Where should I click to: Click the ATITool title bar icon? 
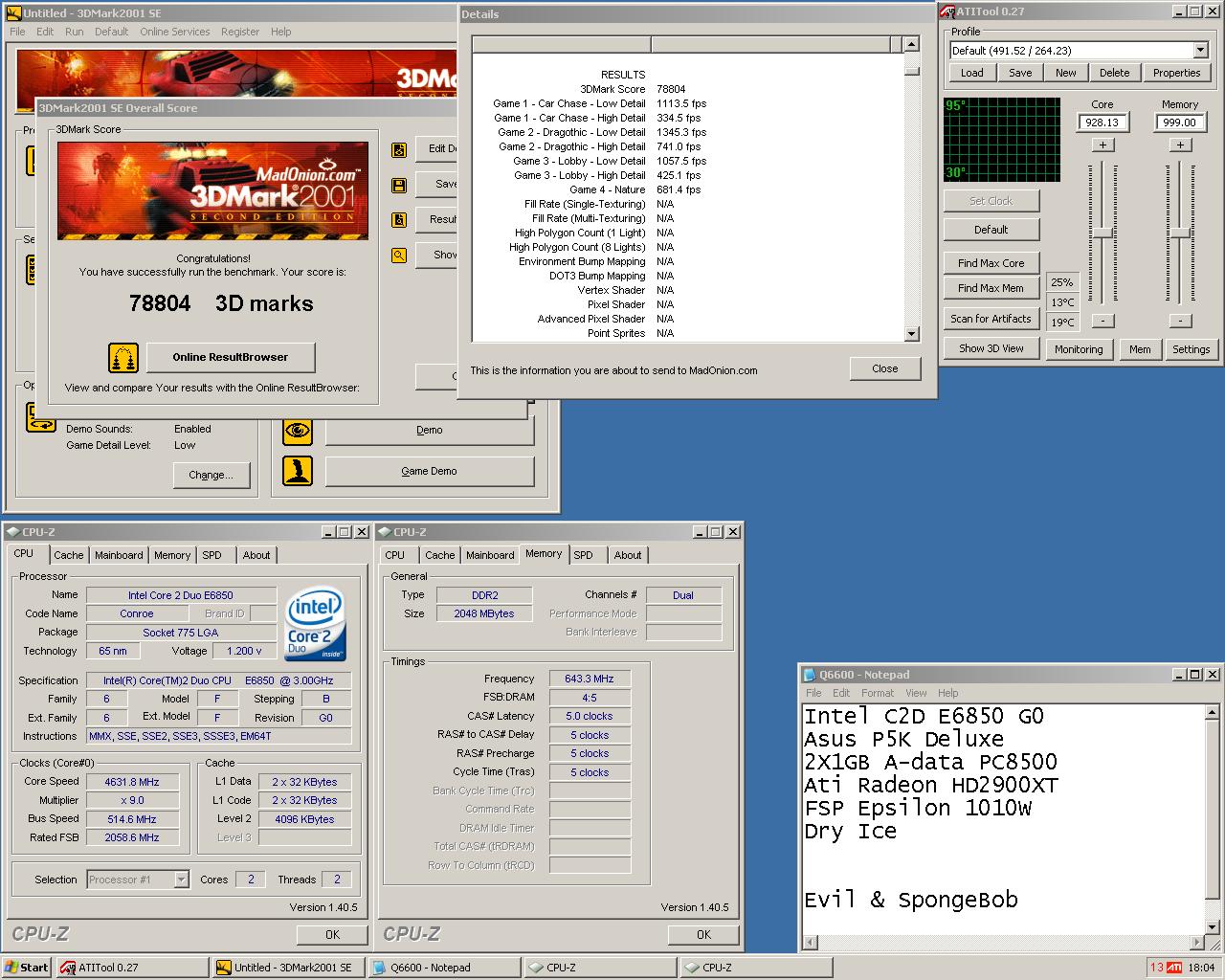[x=947, y=11]
